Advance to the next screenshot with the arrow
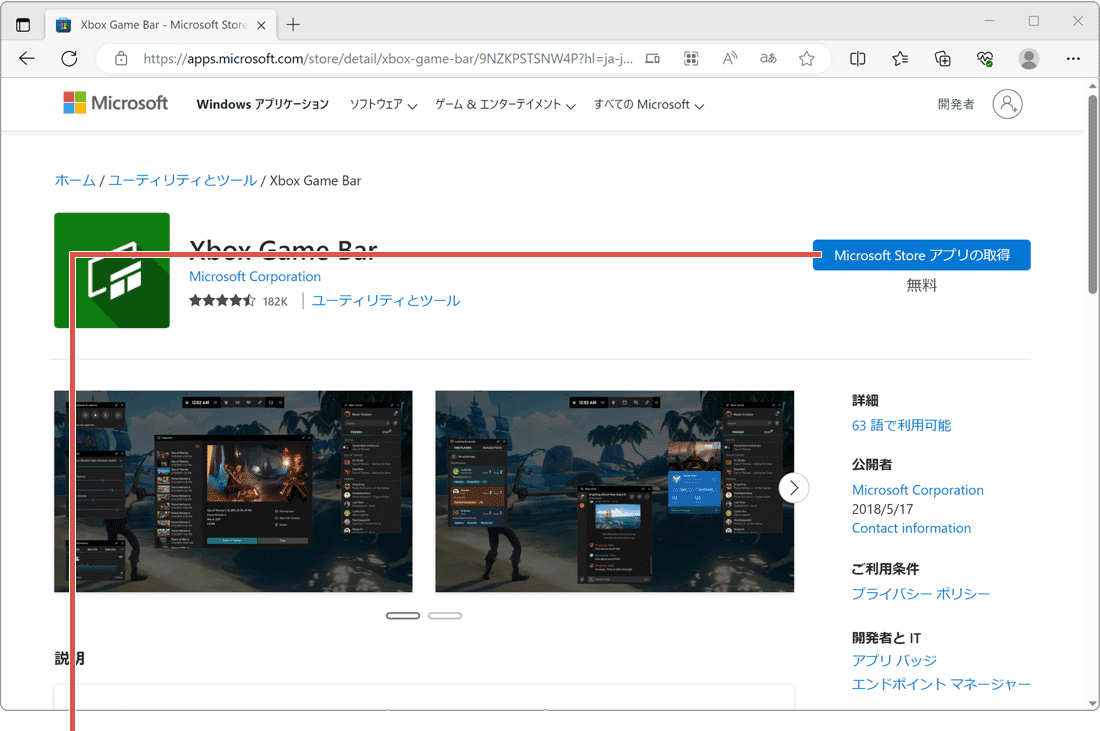The height and width of the screenshot is (731, 1100). pos(793,487)
